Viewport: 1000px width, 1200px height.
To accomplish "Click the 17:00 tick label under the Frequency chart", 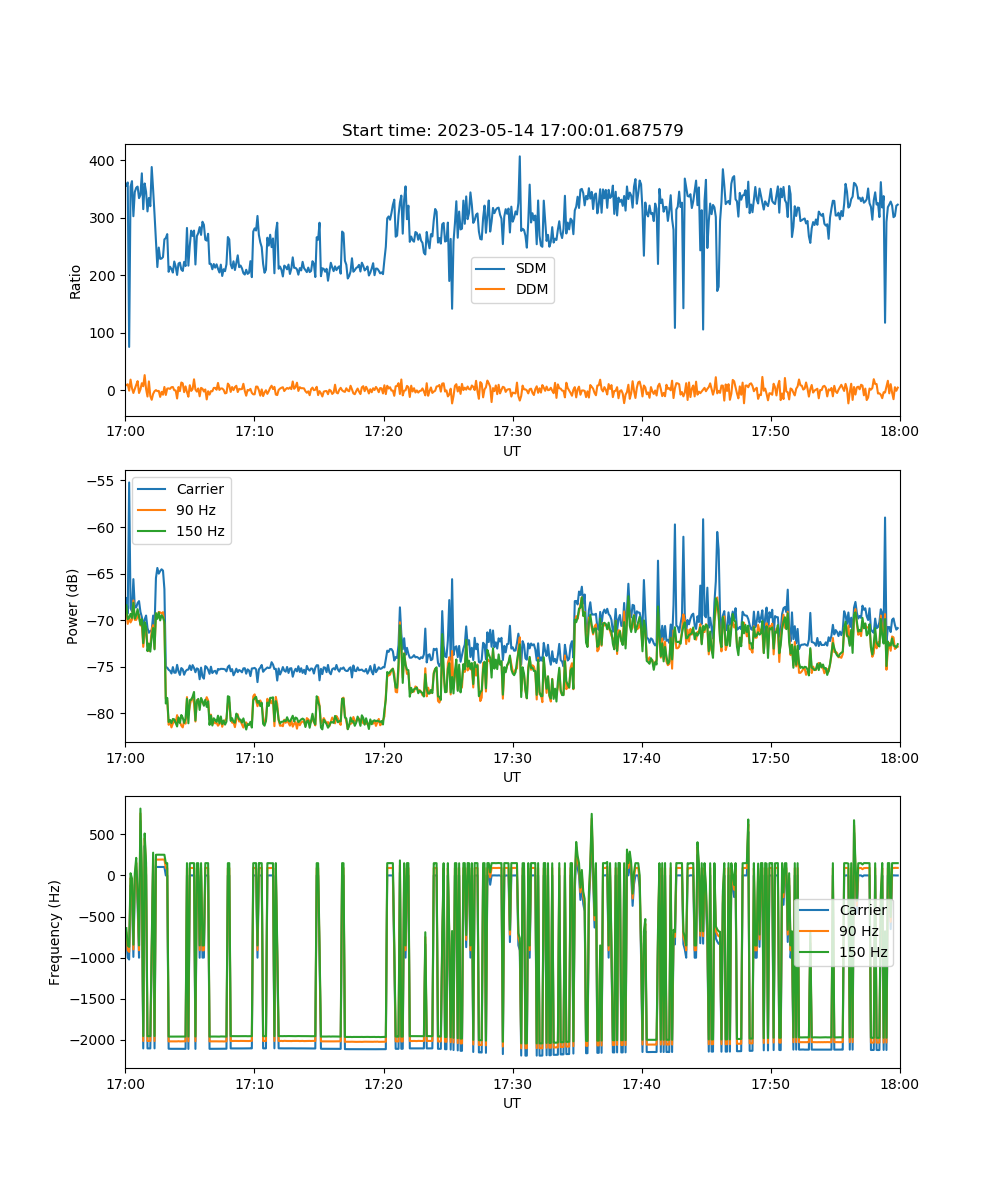I will pyautogui.click(x=125, y=1083).
